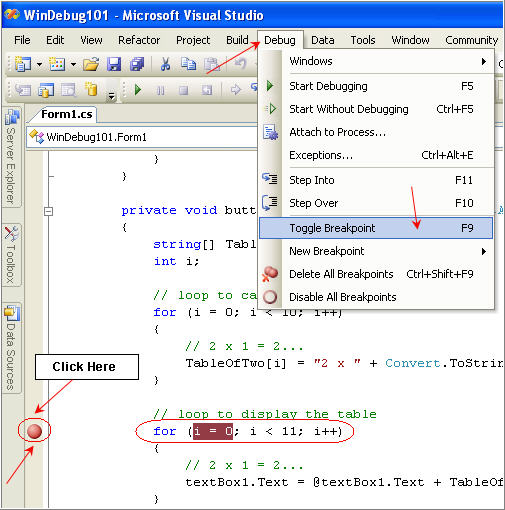
Task: Open the Edit menu
Action: point(55,40)
